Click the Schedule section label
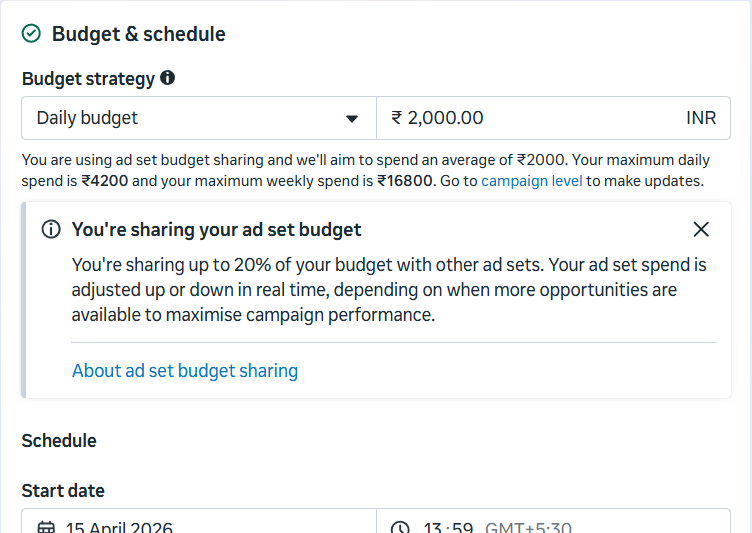The height and width of the screenshot is (533, 752). click(59, 440)
